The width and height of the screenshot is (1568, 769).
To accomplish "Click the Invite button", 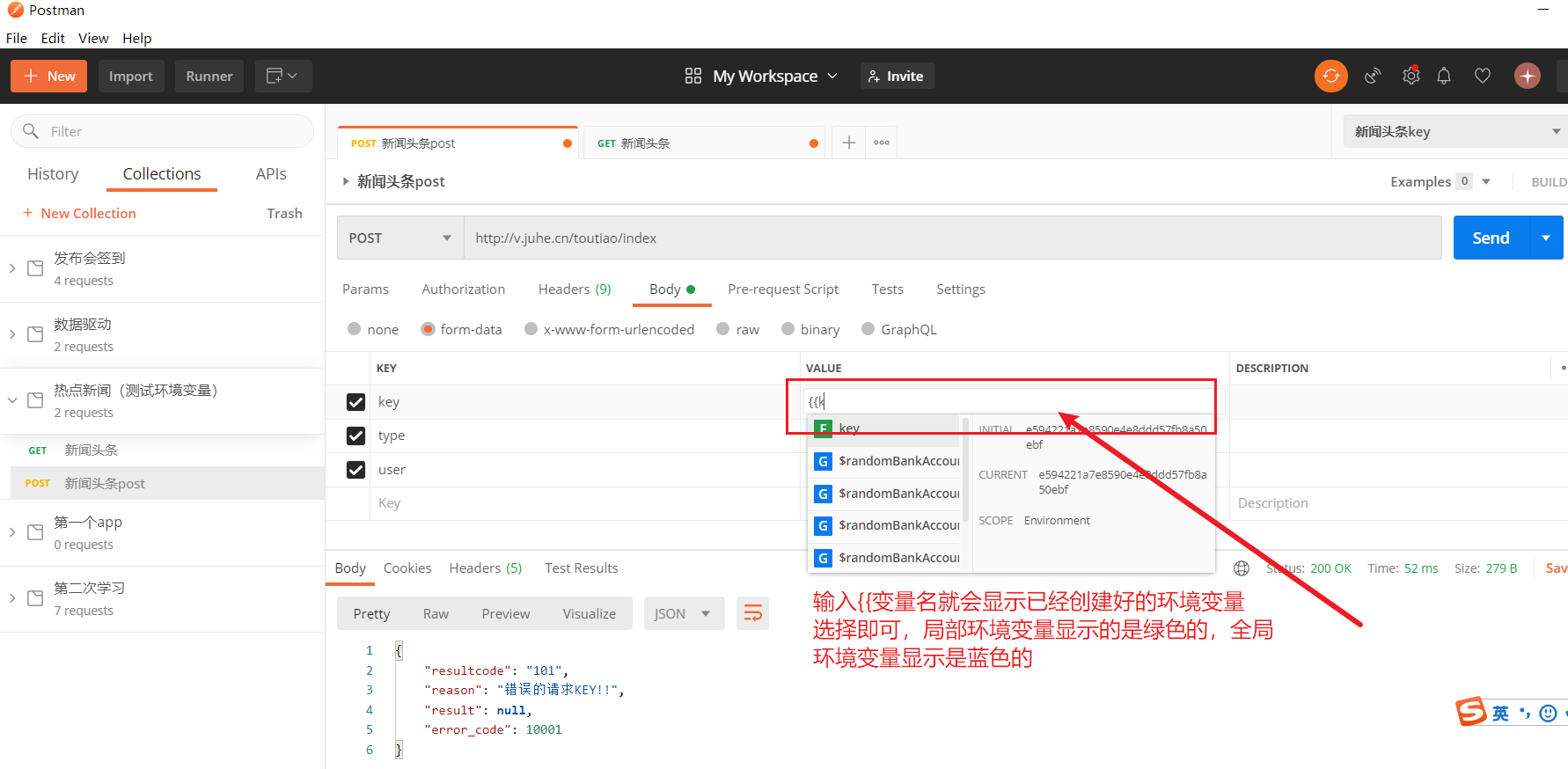I will click(x=897, y=76).
